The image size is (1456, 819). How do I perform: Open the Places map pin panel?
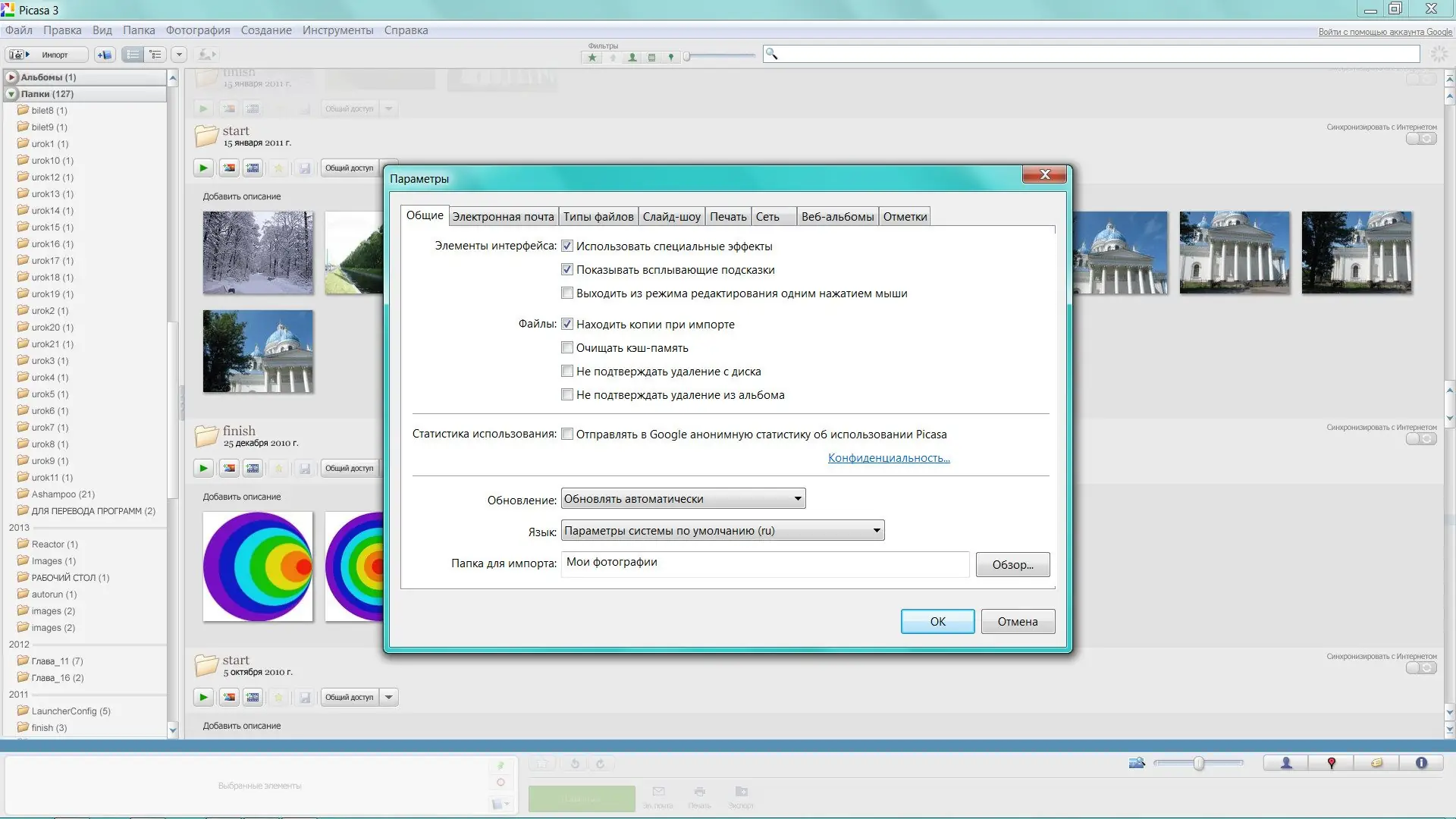point(1331,764)
